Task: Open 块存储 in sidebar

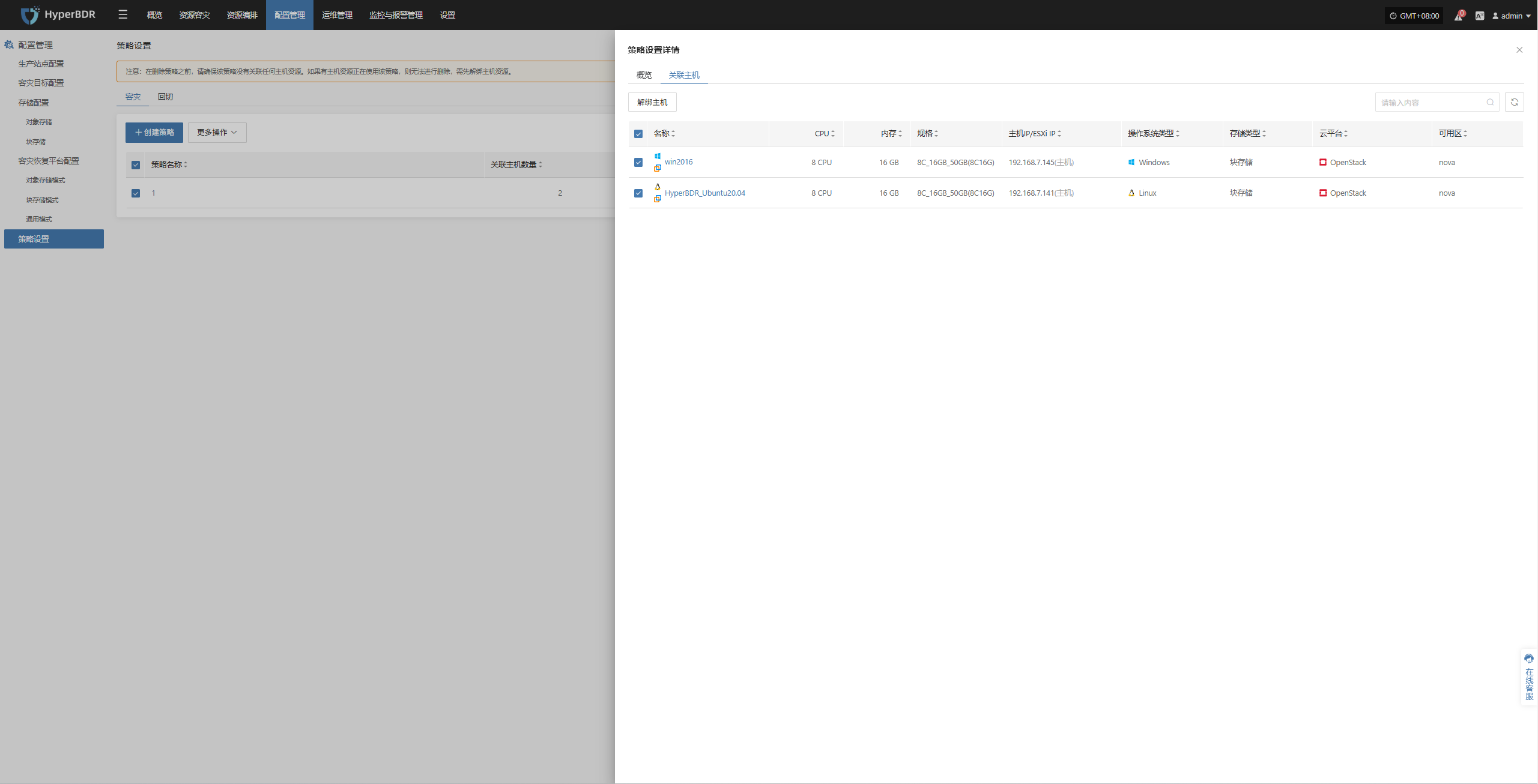Action: (x=35, y=142)
